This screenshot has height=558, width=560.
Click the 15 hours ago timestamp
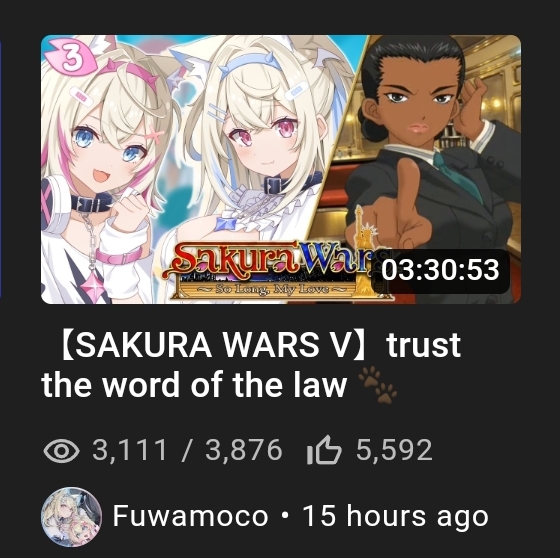395,517
